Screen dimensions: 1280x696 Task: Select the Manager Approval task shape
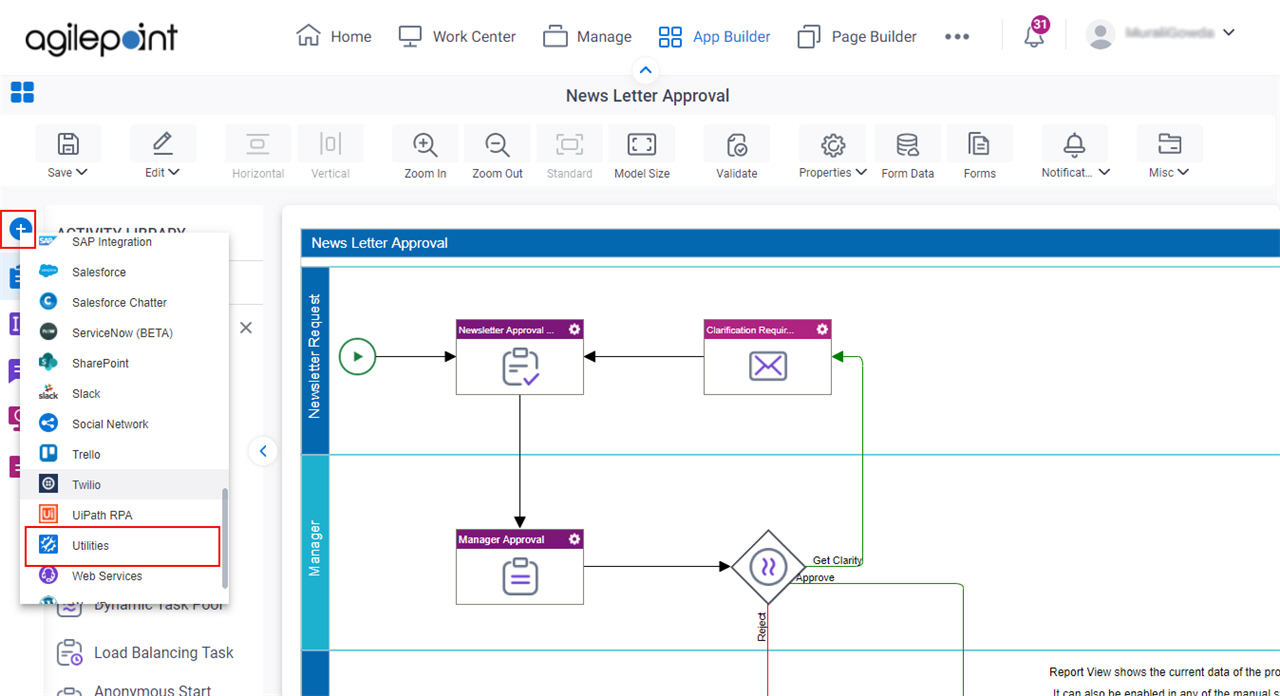(x=520, y=567)
